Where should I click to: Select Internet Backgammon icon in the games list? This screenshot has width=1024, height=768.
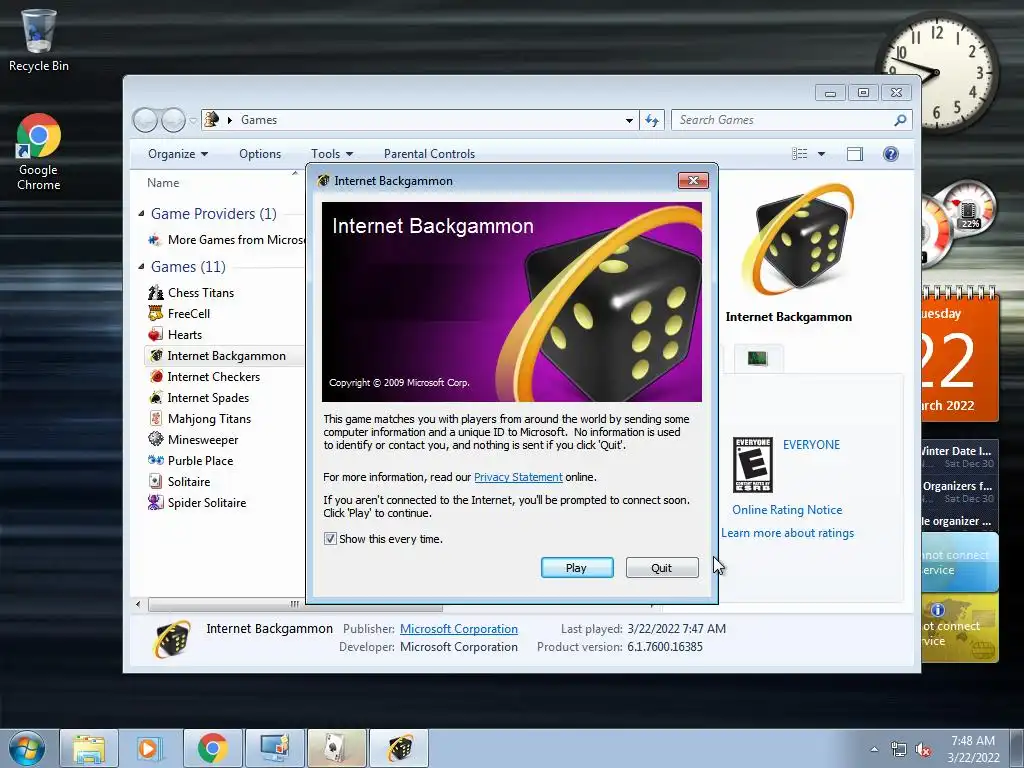pyautogui.click(x=156, y=355)
